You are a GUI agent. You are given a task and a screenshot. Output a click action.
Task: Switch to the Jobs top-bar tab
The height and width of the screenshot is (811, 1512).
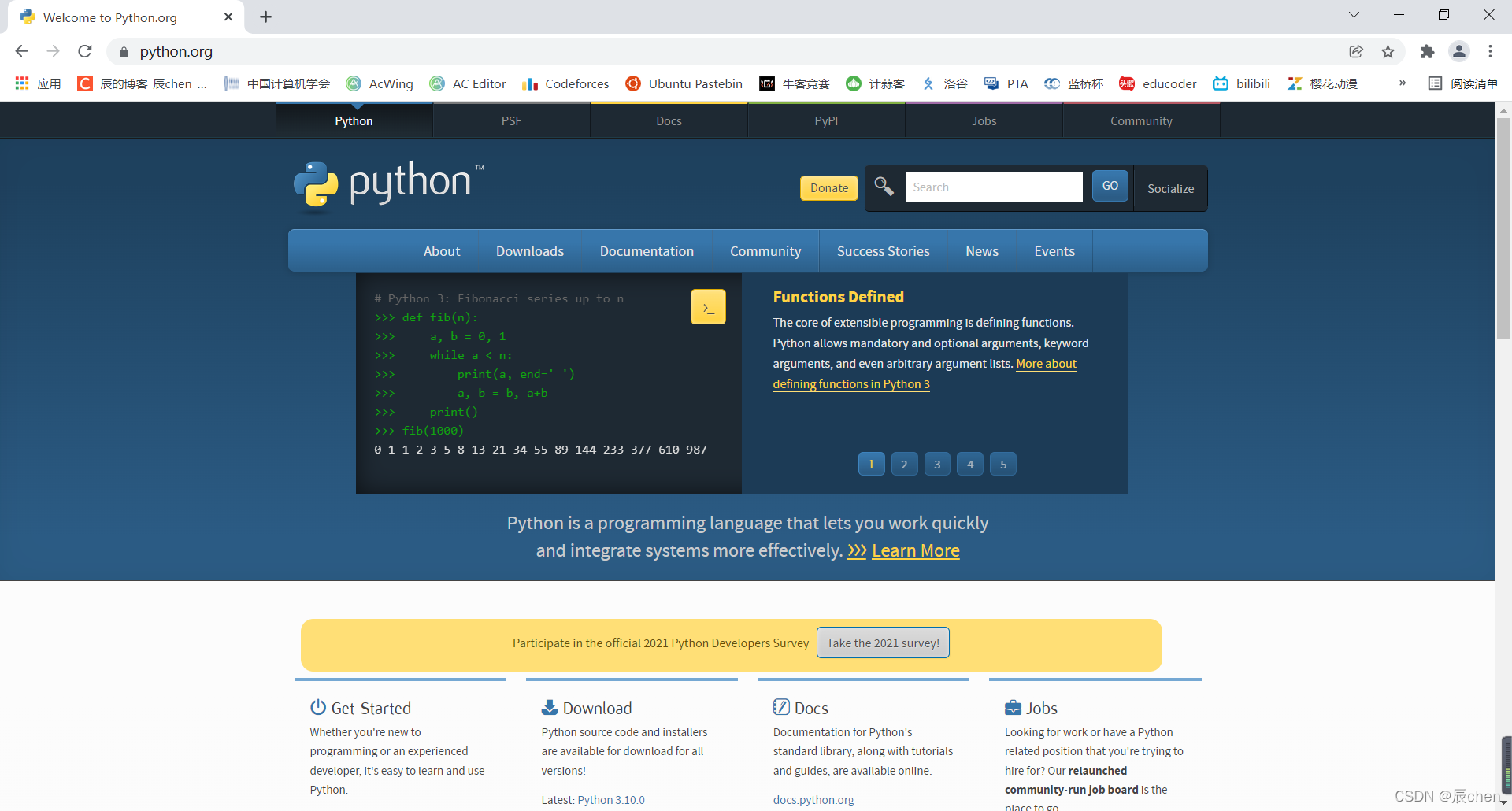pyautogui.click(x=984, y=120)
